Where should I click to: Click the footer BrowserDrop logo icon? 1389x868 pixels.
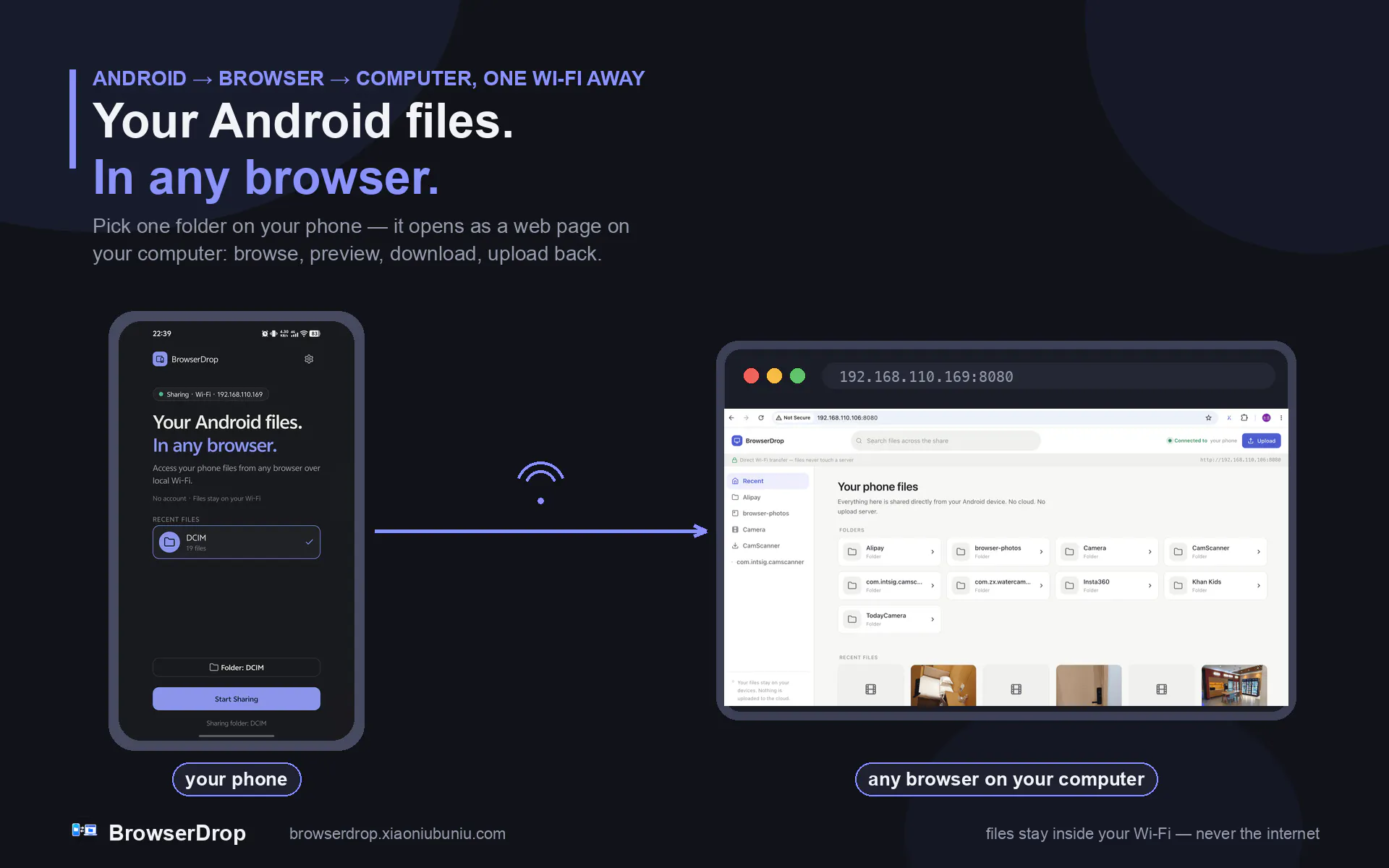pyautogui.click(x=85, y=830)
